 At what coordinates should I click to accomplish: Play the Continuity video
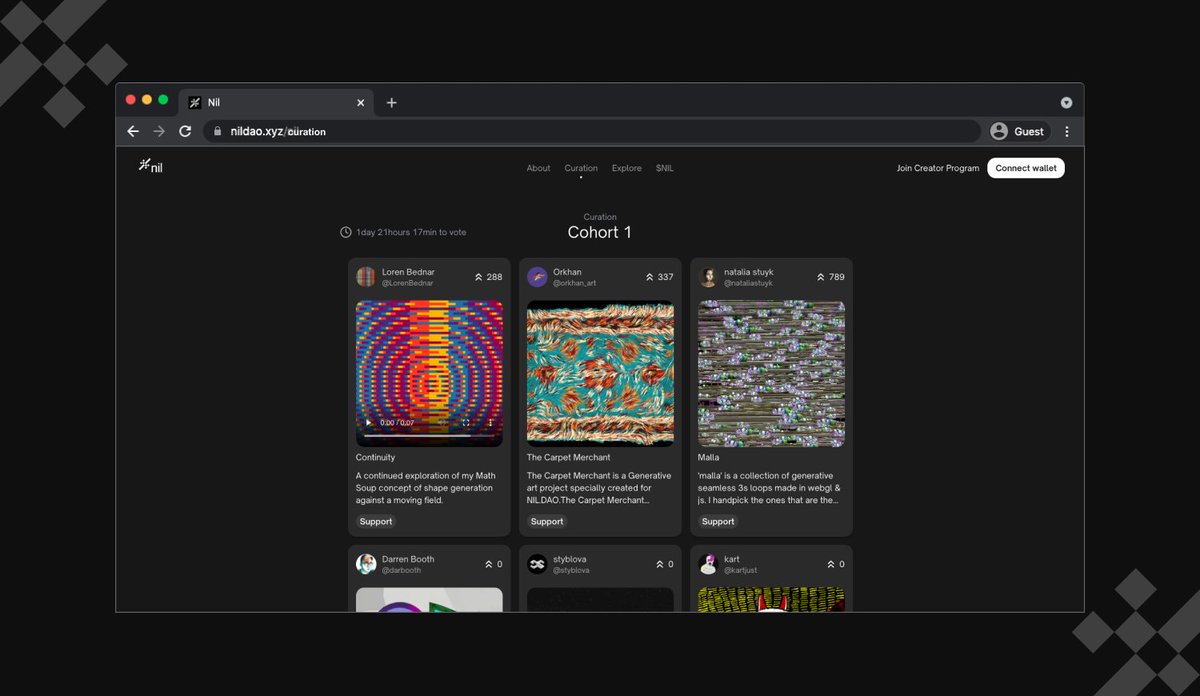tap(368, 423)
